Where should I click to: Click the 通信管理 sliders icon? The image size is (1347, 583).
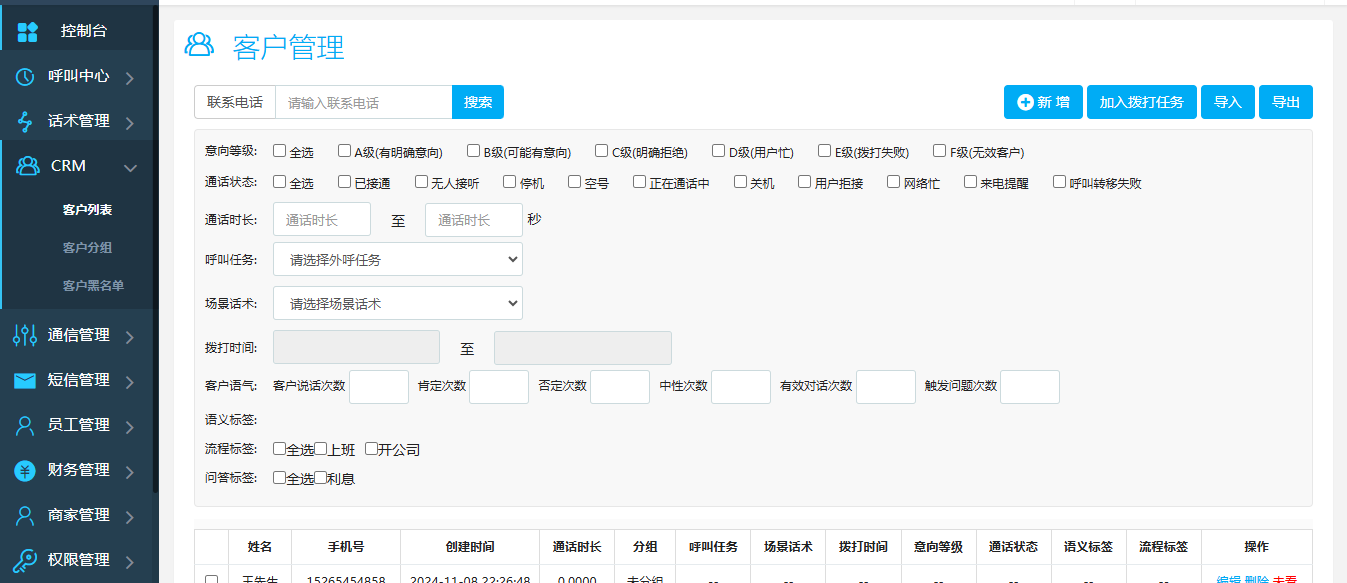[x=24, y=335]
